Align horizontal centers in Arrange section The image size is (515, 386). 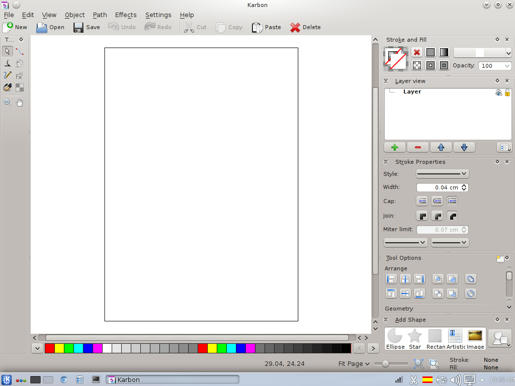405,279
